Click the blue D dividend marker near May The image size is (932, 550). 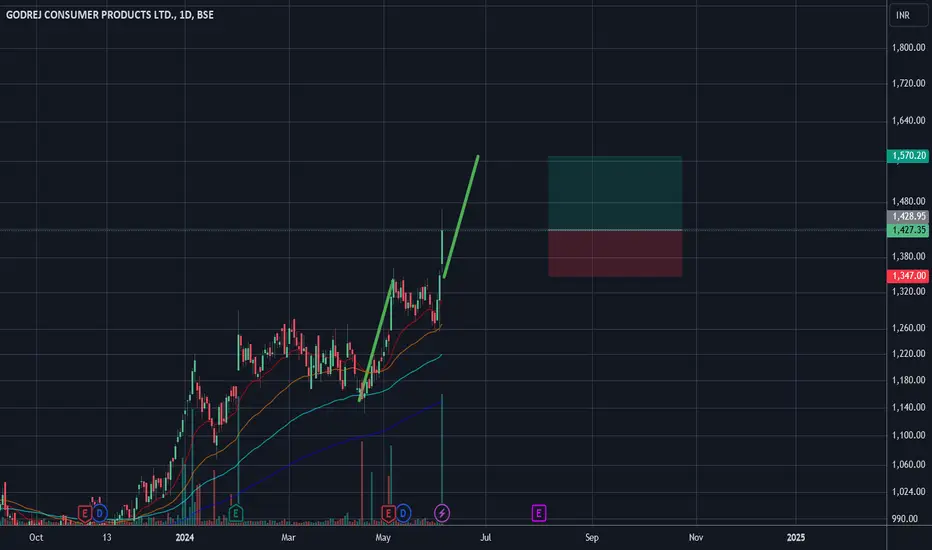click(403, 513)
